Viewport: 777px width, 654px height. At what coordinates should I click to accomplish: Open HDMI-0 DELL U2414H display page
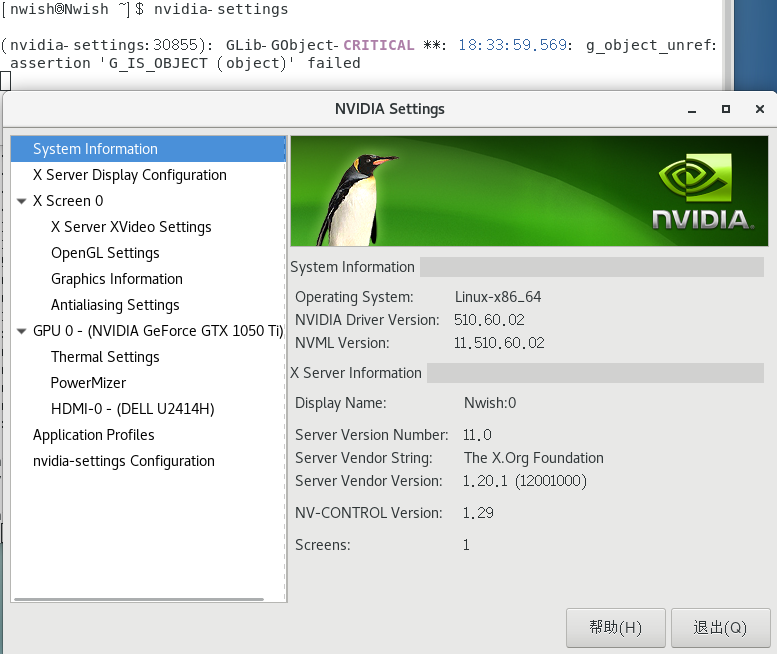point(133,409)
